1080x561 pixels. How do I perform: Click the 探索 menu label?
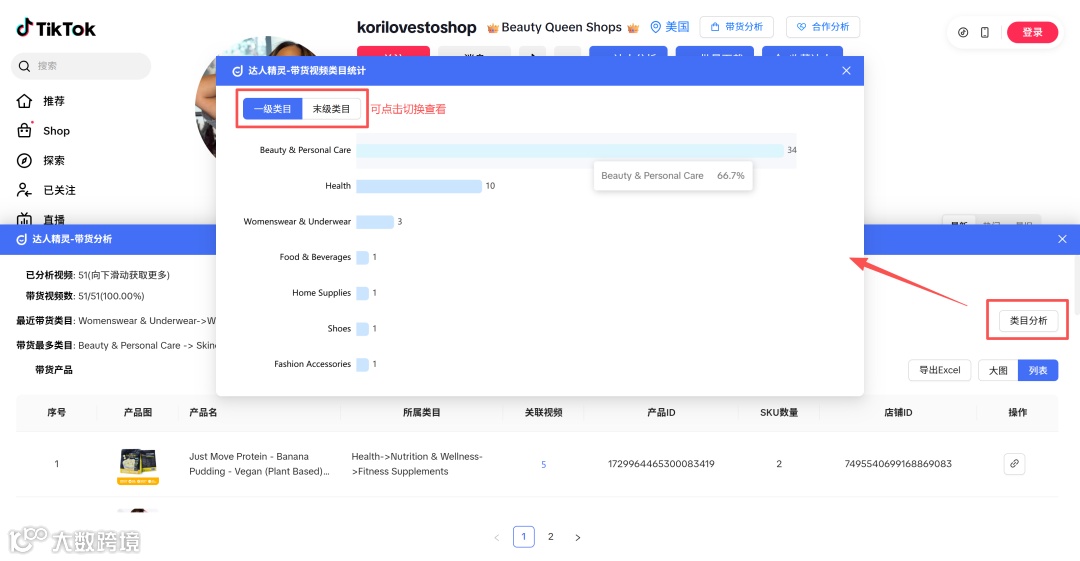tap(54, 161)
